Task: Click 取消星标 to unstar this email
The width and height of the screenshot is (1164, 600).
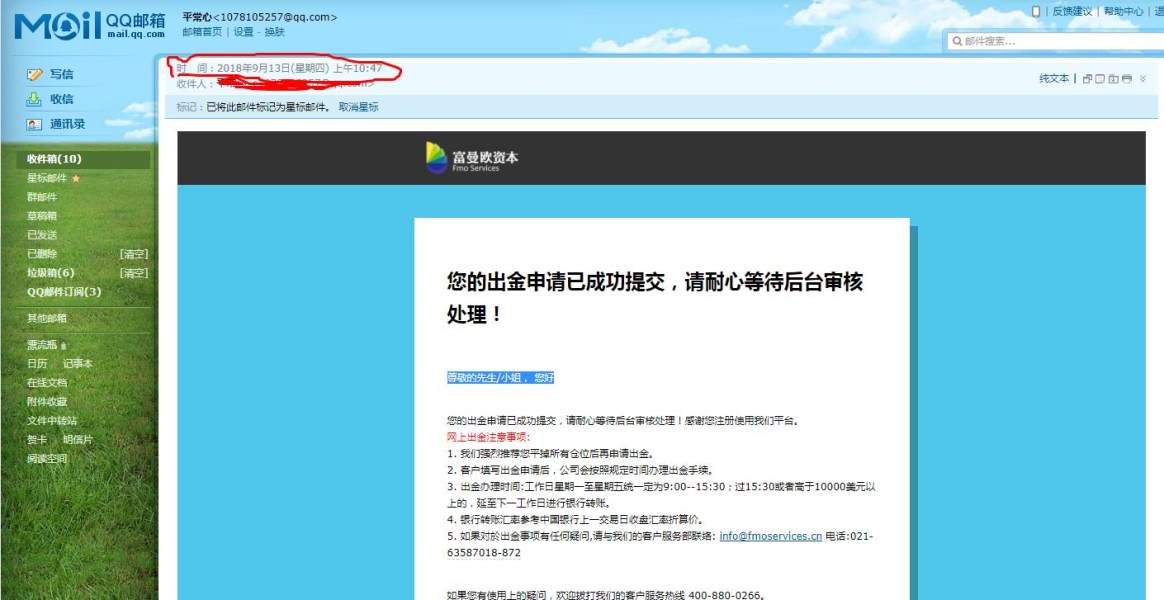Action: [358, 107]
